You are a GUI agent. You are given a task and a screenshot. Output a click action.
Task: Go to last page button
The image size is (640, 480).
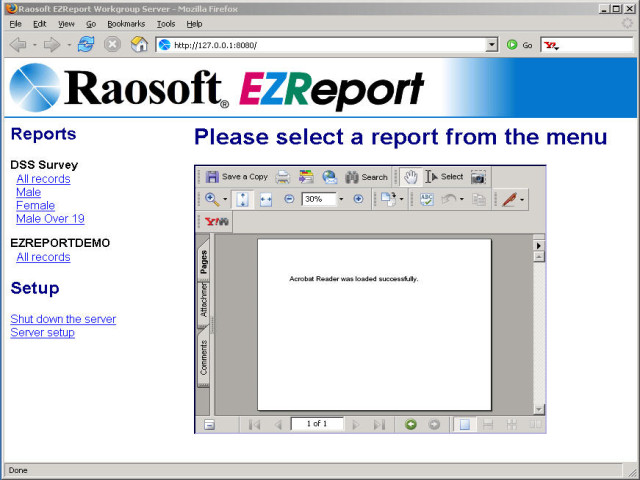click(x=379, y=425)
